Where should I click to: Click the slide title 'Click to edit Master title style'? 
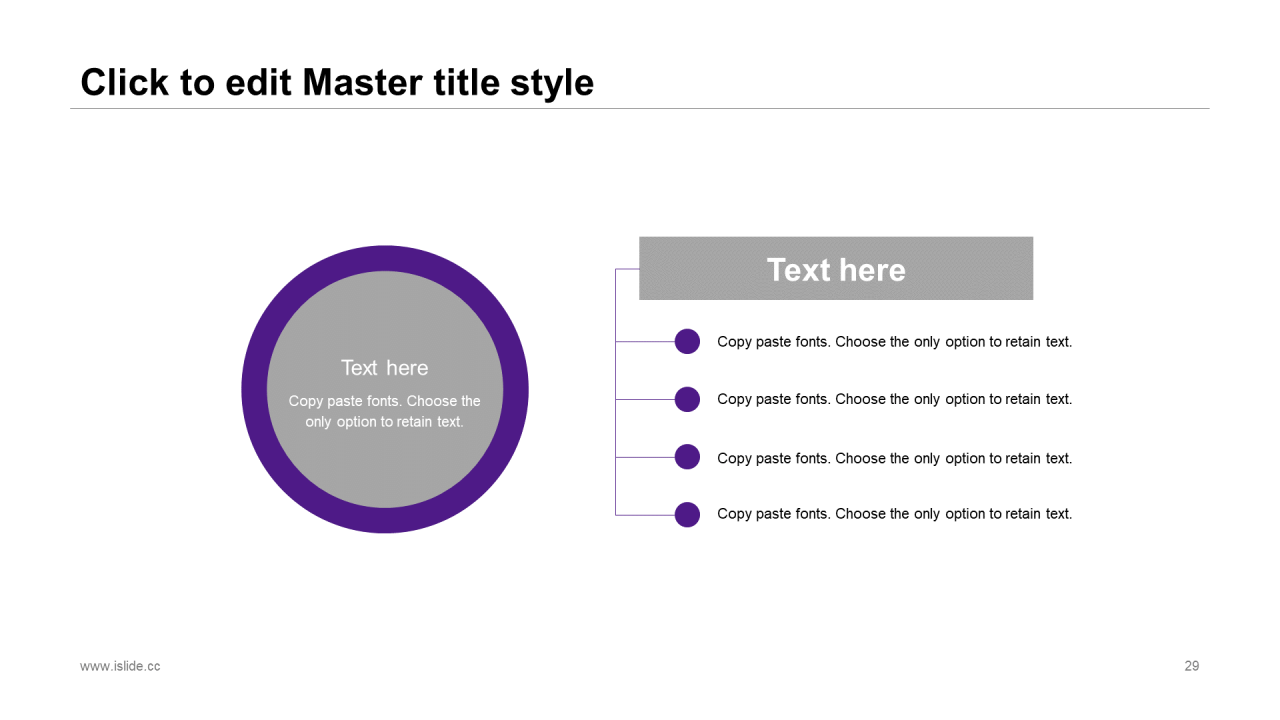click(x=337, y=82)
